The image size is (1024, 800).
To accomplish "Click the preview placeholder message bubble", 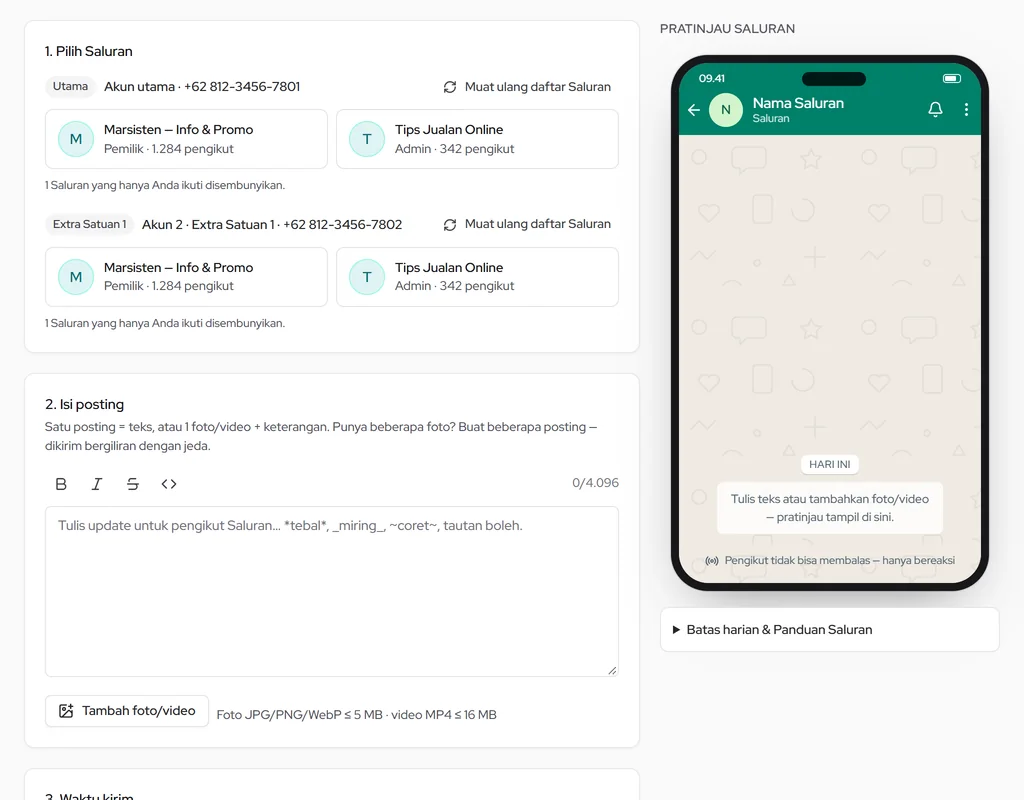I will click(x=829, y=508).
